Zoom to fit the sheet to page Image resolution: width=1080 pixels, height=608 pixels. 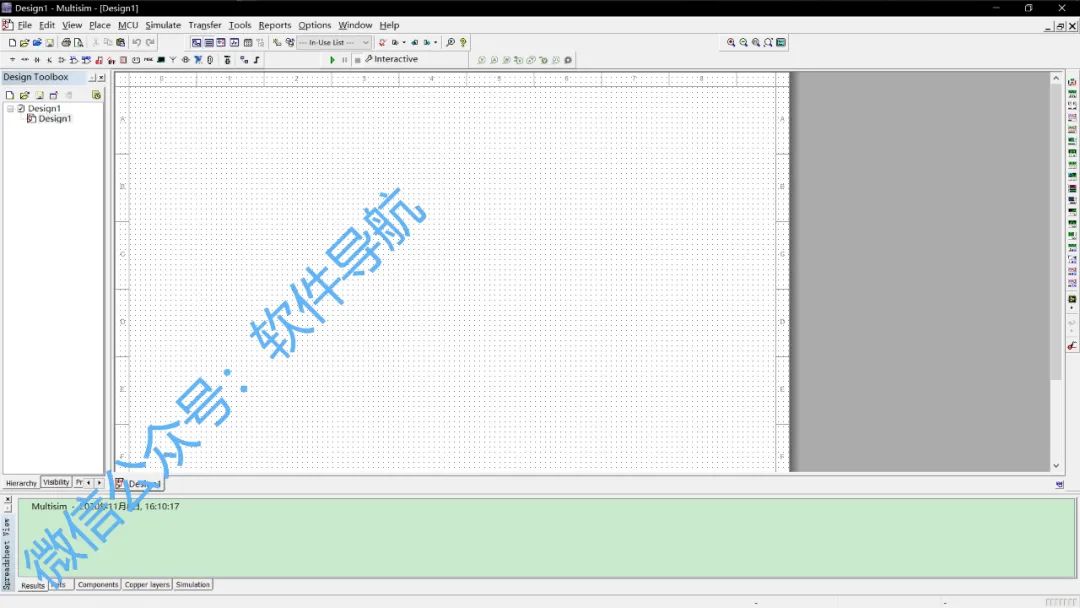768,43
